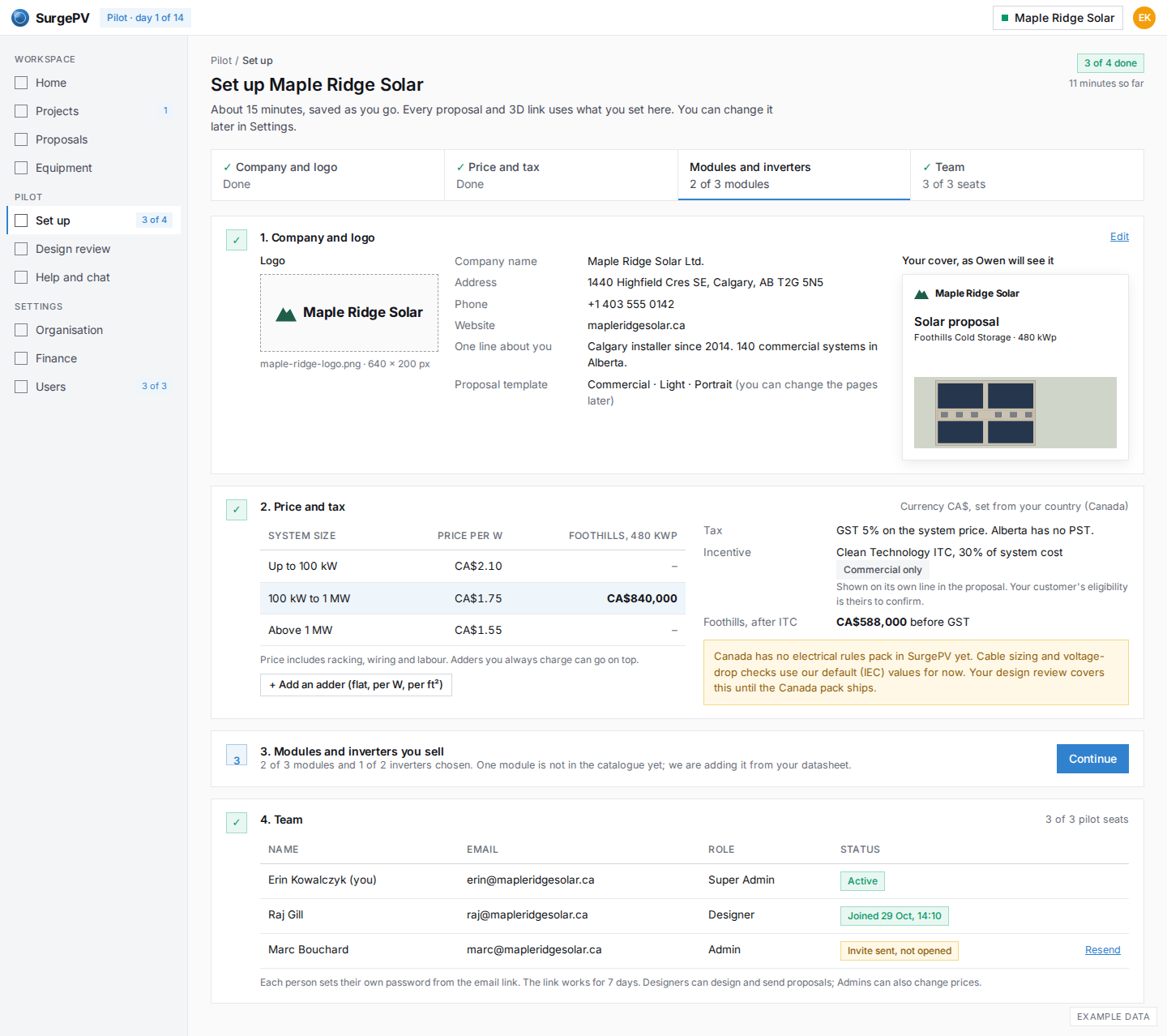Edit the Company and logo section
This screenshot has width=1167, height=1036.
tap(1119, 237)
